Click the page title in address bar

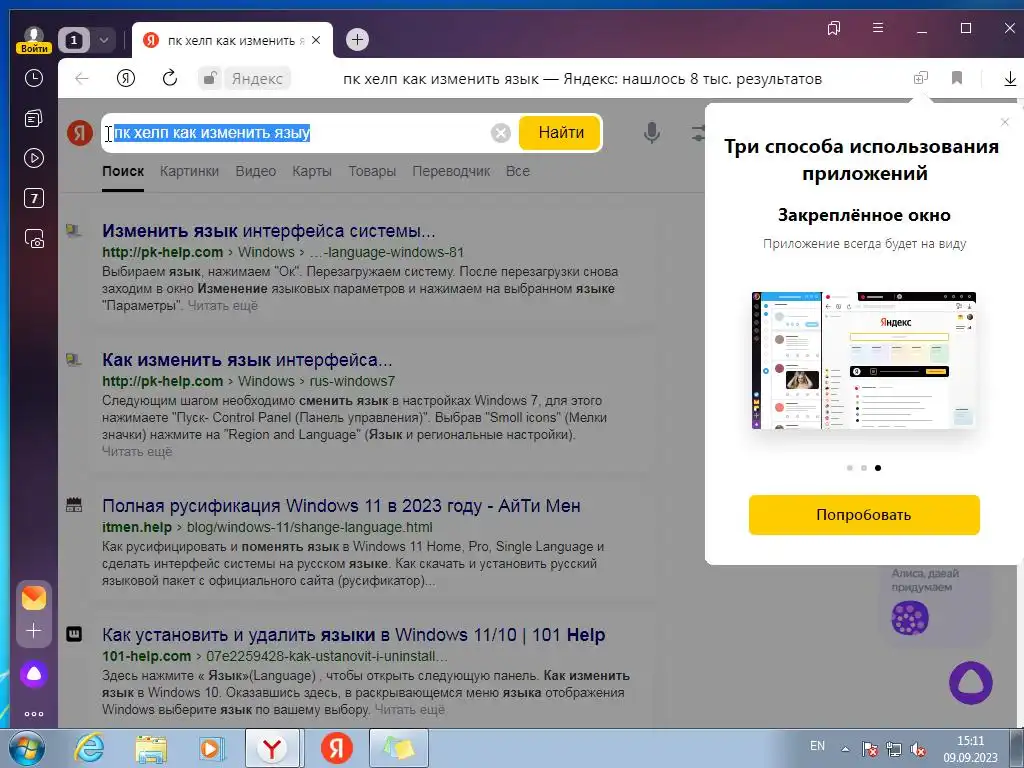click(582, 79)
